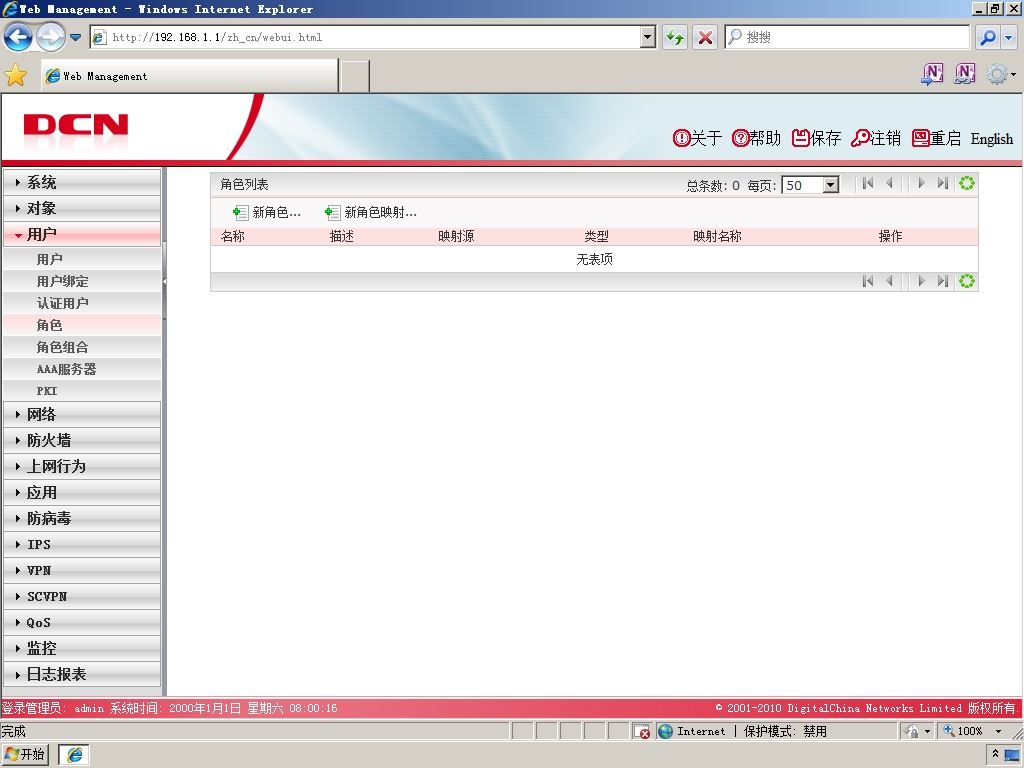Go to next page in top pager
This screenshot has width=1024, height=768.
tap(921, 184)
